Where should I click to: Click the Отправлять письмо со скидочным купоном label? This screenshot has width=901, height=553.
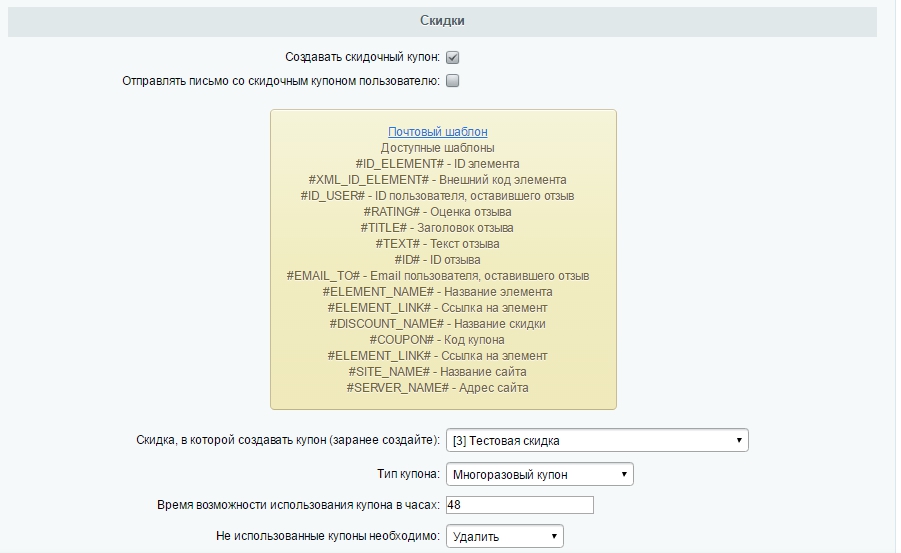coord(281,81)
